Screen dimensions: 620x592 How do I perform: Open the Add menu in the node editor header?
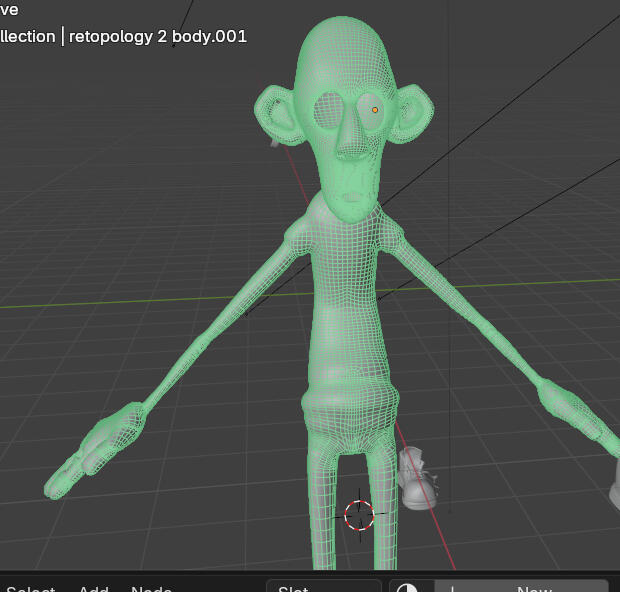[93, 588]
